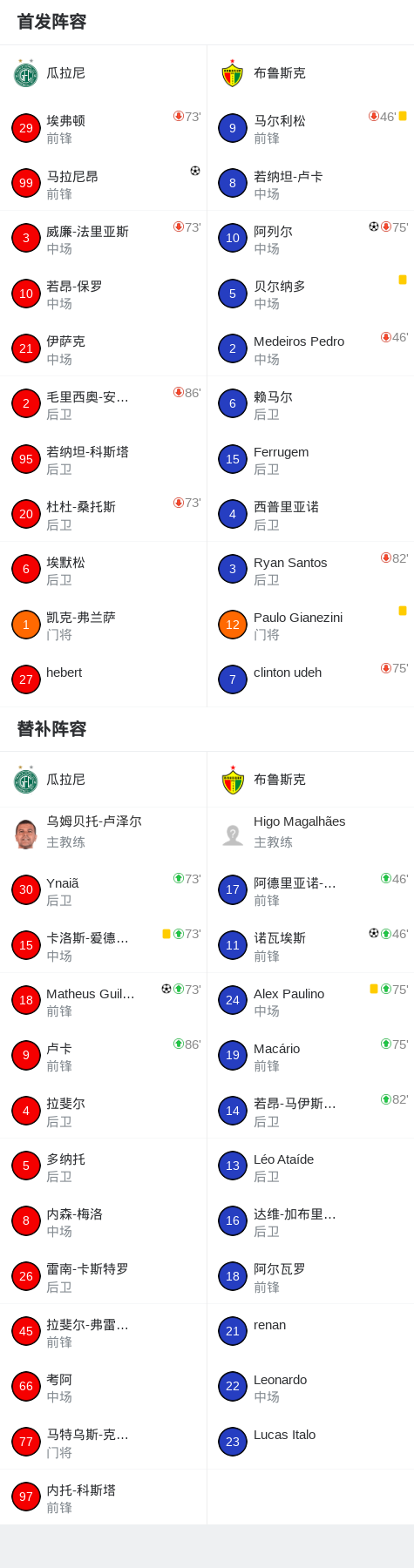Click 替补阵容 section heading
This screenshot has width=414, height=1568.
52,728
